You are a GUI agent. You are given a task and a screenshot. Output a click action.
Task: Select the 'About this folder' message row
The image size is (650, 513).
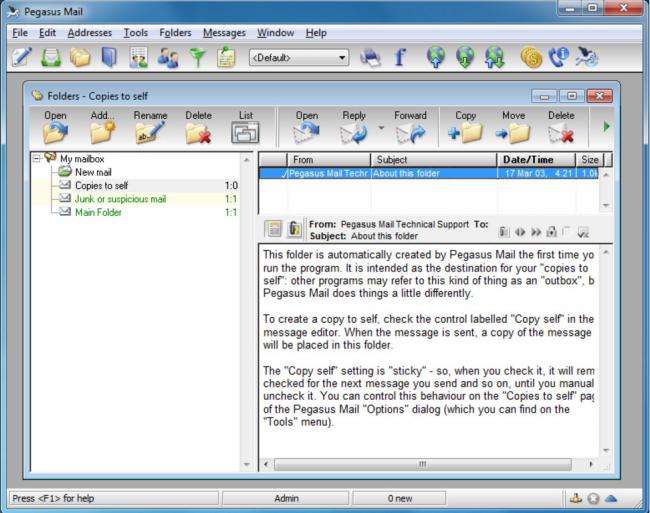pyautogui.click(x=428, y=173)
